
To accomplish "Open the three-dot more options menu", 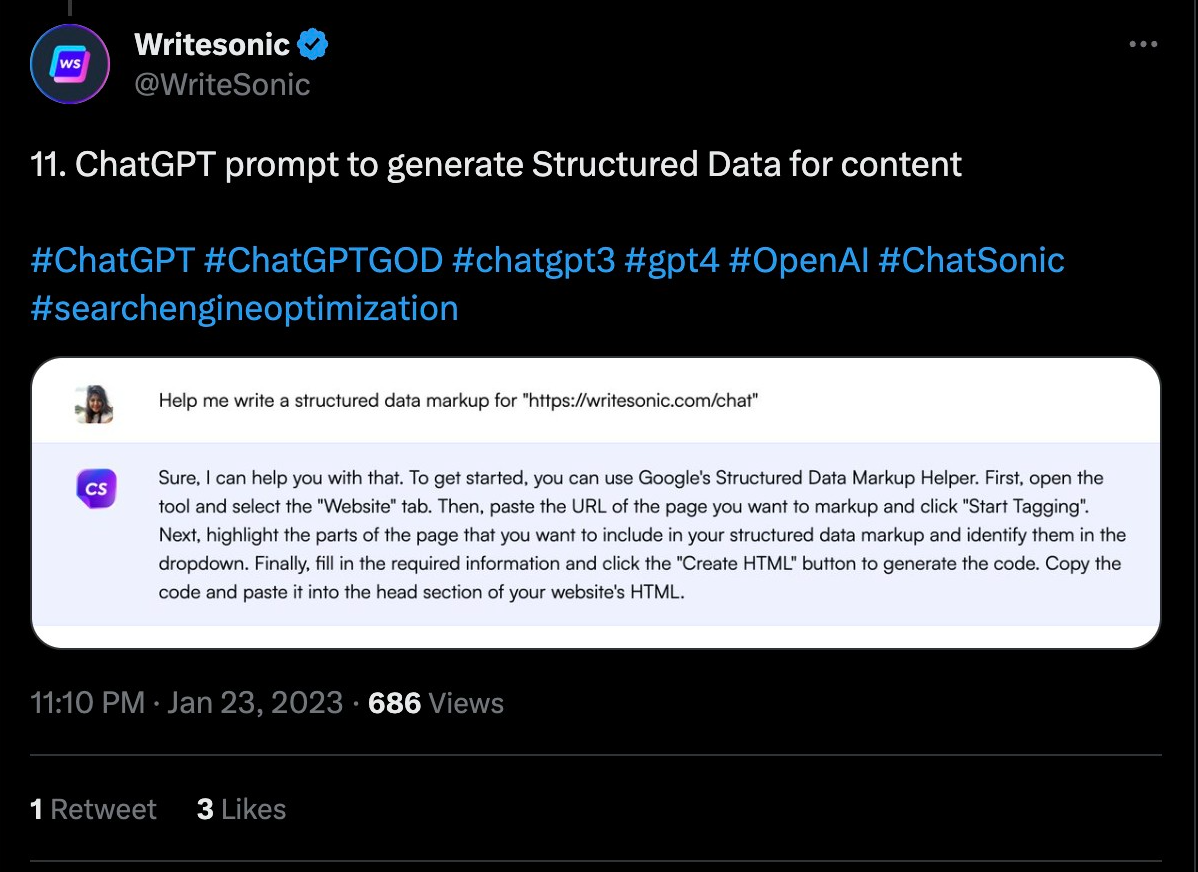I will pyautogui.click(x=1143, y=45).
